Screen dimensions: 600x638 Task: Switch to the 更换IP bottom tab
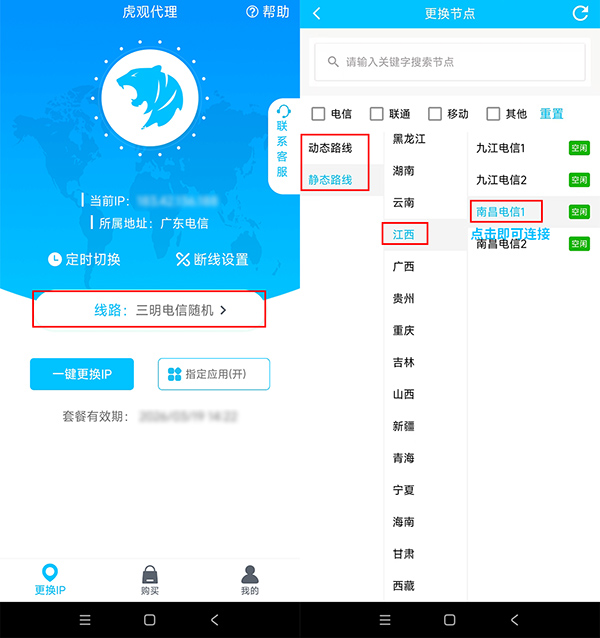pyautogui.click(x=50, y=580)
